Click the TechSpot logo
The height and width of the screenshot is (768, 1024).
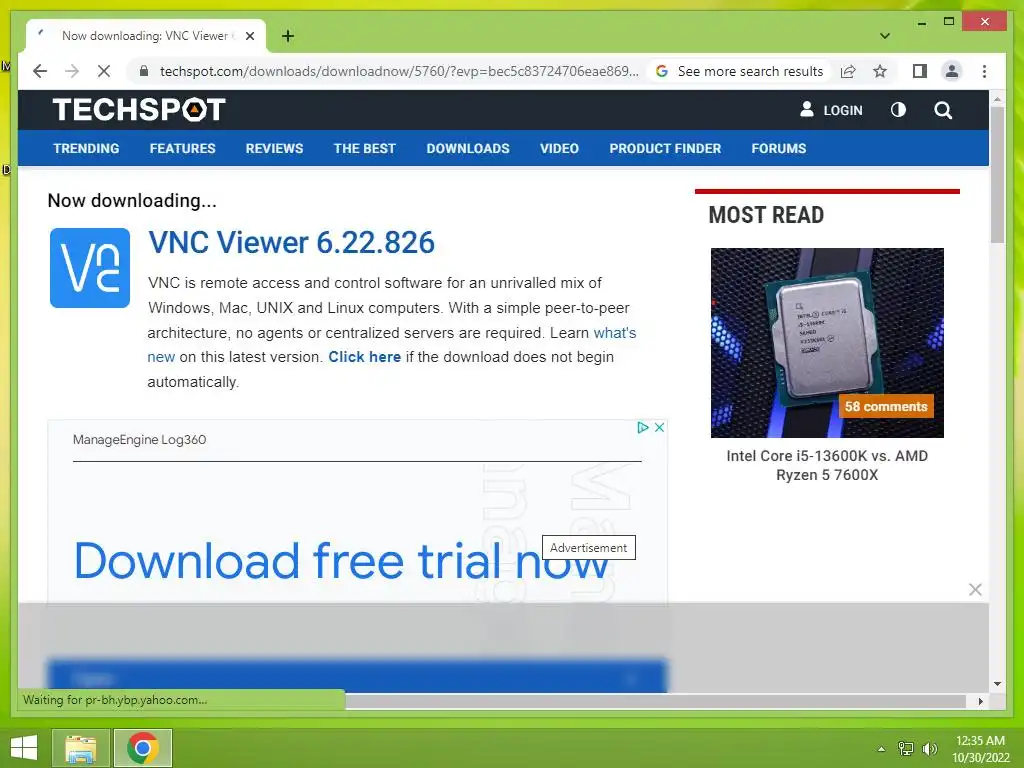pyautogui.click(x=139, y=109)
